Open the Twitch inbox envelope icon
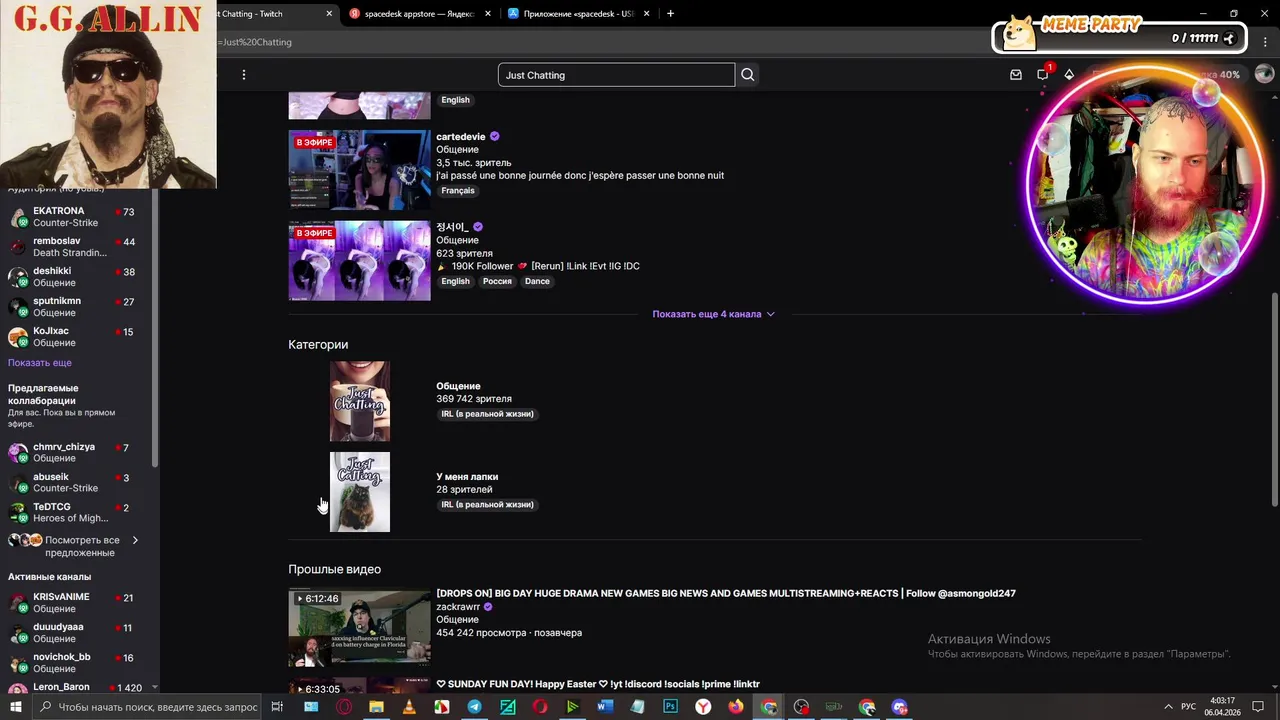This screenshot has width=1280, height=720. 1016,75
